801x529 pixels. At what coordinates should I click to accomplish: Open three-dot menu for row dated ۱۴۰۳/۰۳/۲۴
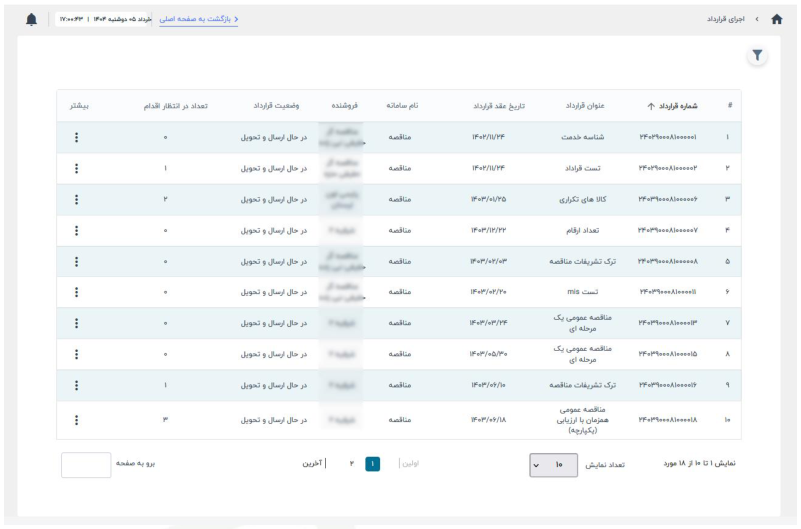pos(77,323)
